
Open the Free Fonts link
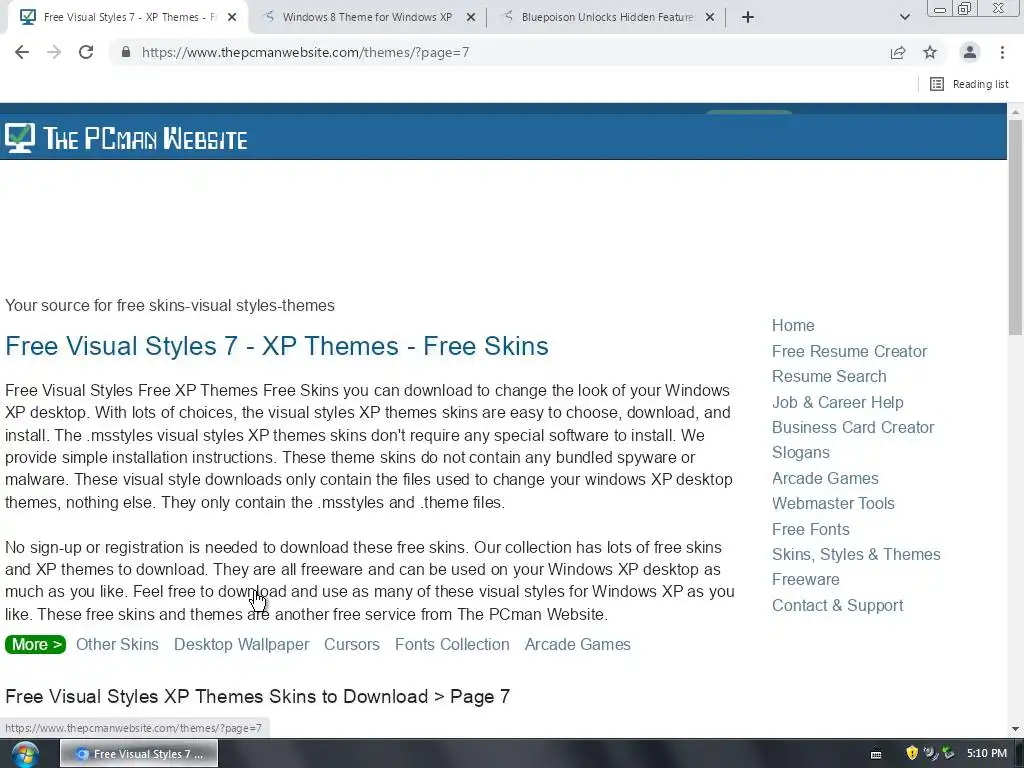pyautogui.click(x=810, y=529)
